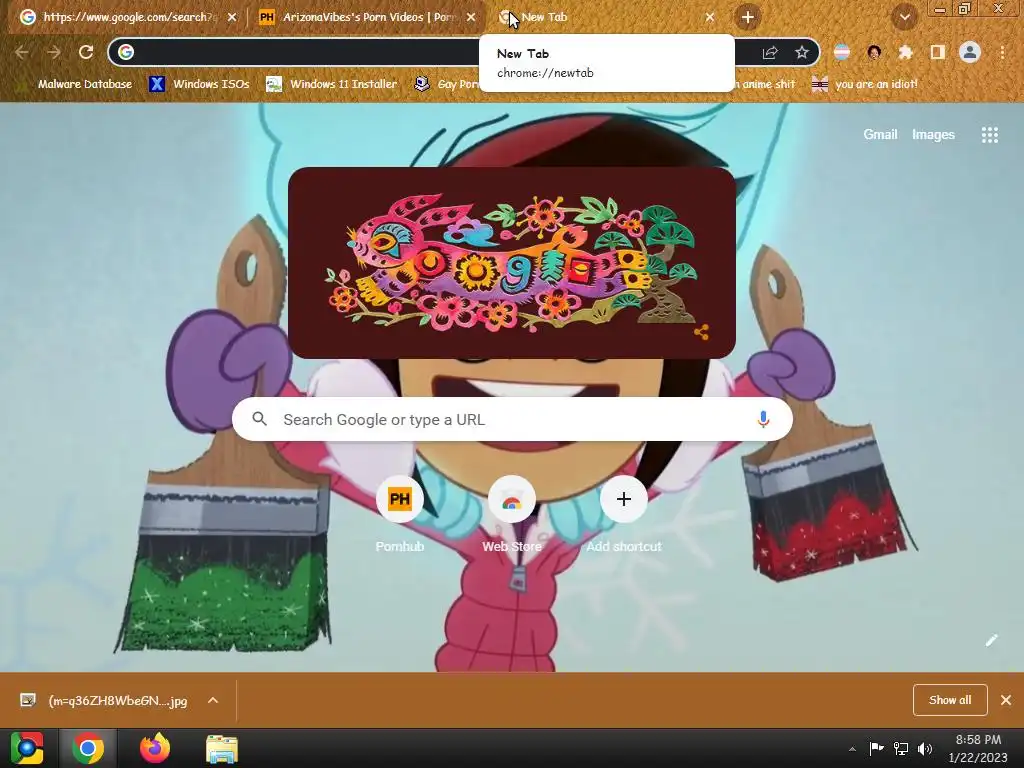The image size is (1024, 768).
Task: Open the Google apps grid
Action: point(989,135)
